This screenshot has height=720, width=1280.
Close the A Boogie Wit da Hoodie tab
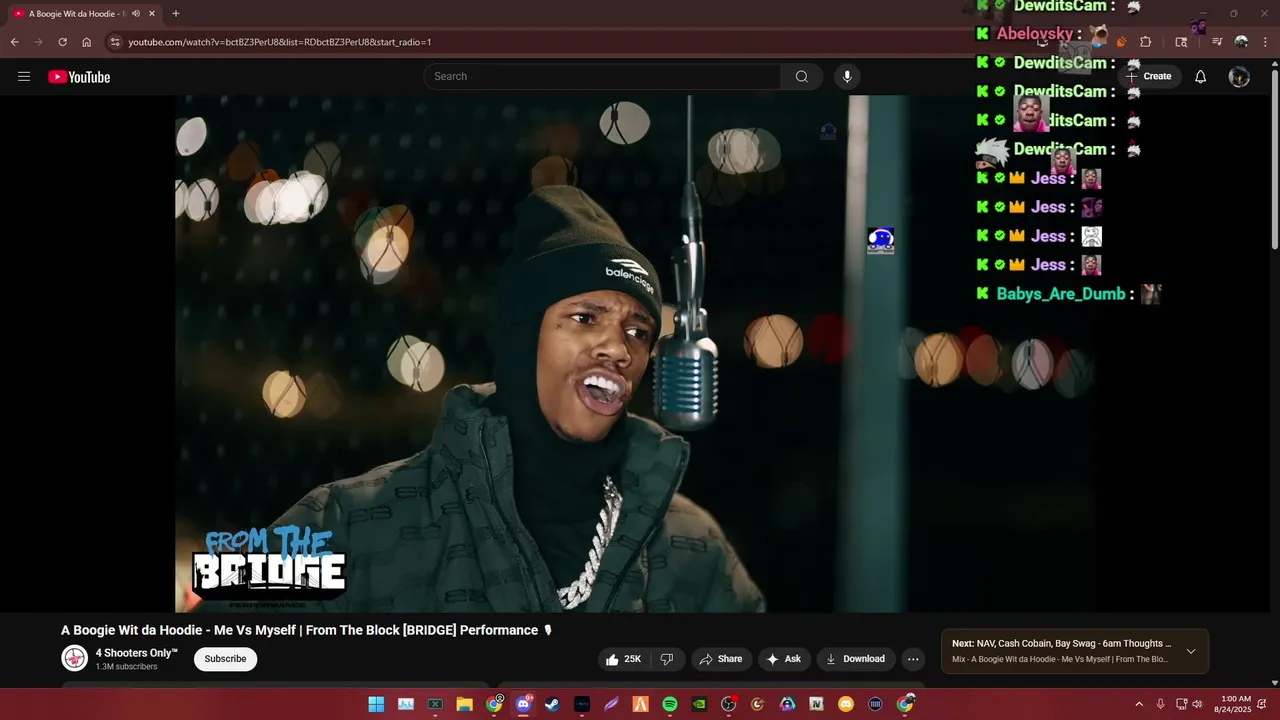pos(152,14)
